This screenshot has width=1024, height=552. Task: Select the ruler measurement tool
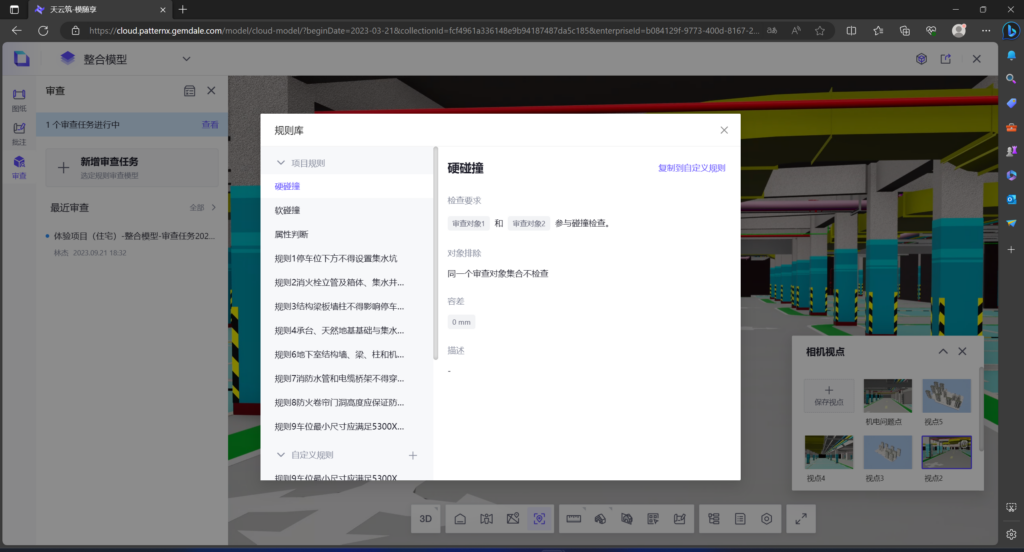pyautogui.click(x=574, y=519)
